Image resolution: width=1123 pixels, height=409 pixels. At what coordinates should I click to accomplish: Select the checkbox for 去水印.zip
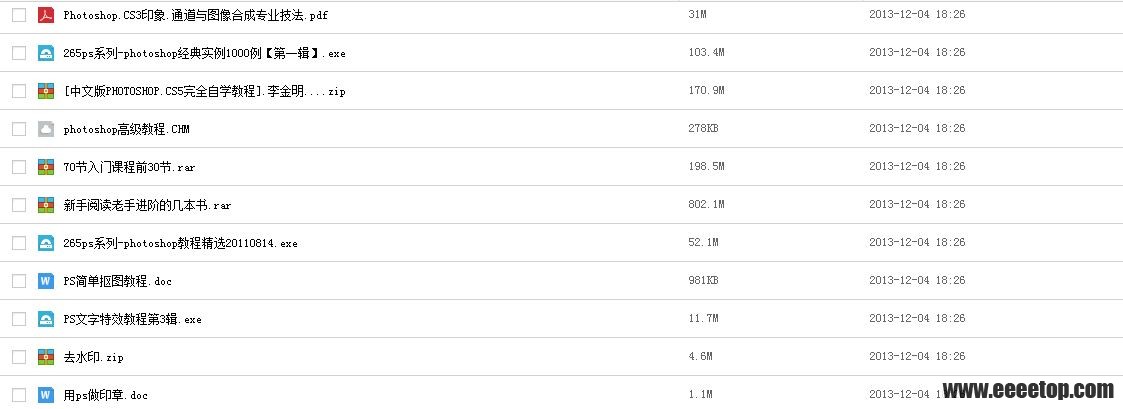pos(19,357)
